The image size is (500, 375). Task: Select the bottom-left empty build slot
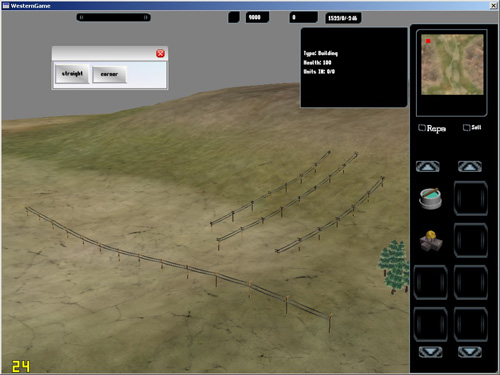430,324
